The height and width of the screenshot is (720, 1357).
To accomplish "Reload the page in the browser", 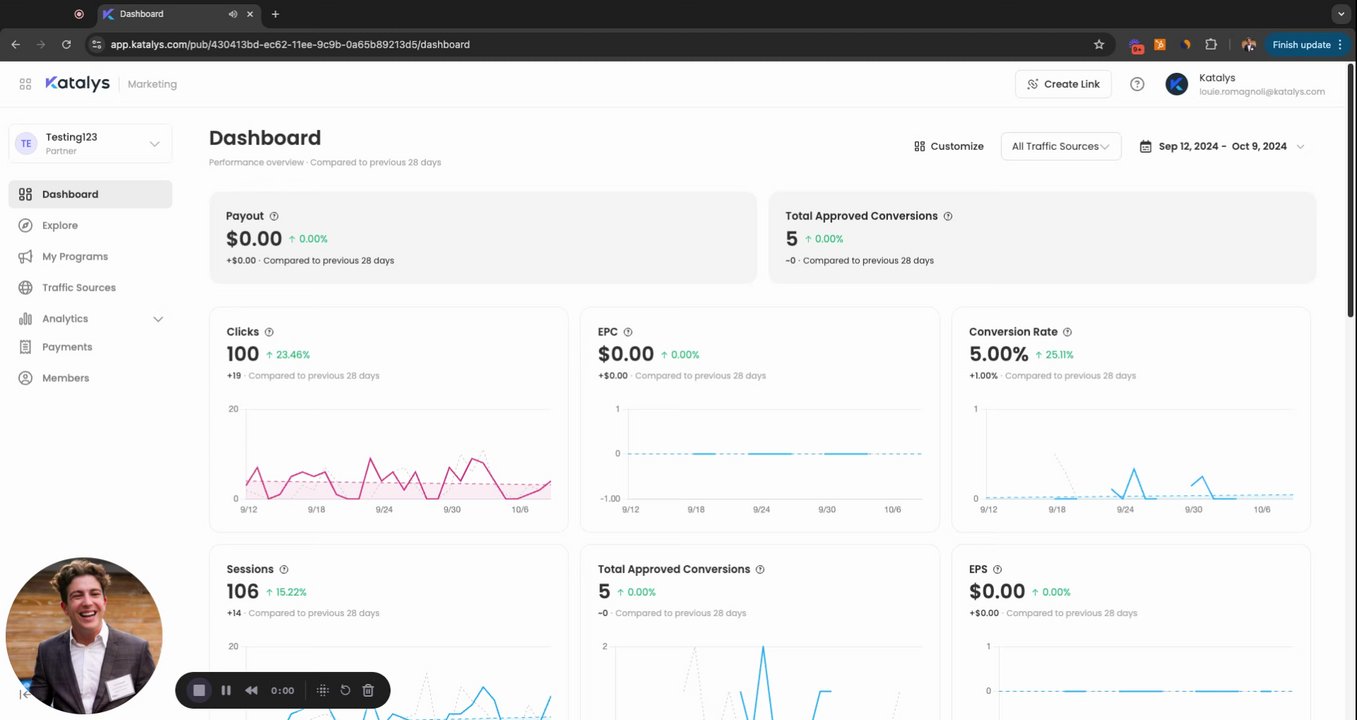I will 66,44.
